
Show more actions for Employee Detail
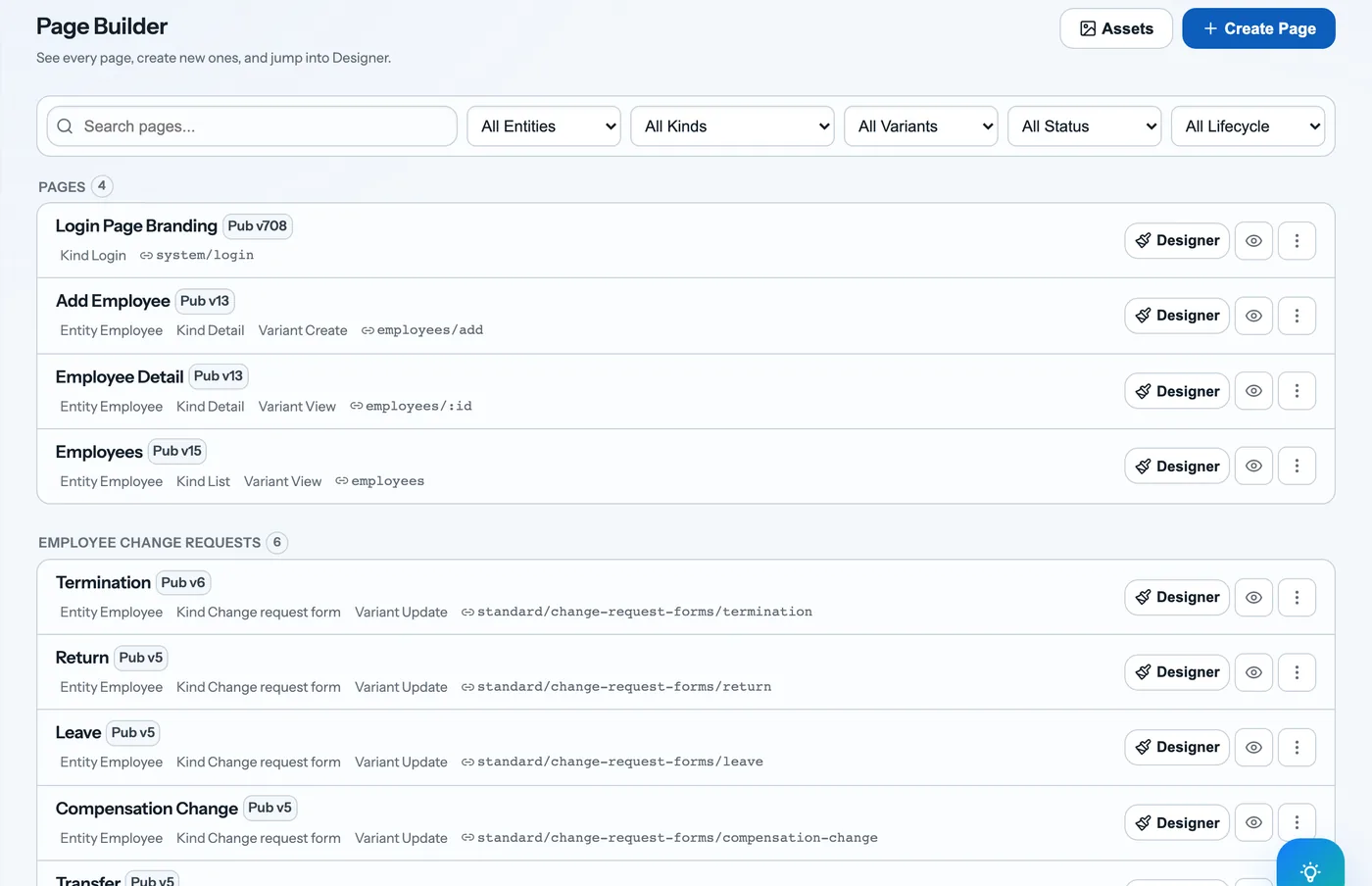click(x=1297, y=391)
